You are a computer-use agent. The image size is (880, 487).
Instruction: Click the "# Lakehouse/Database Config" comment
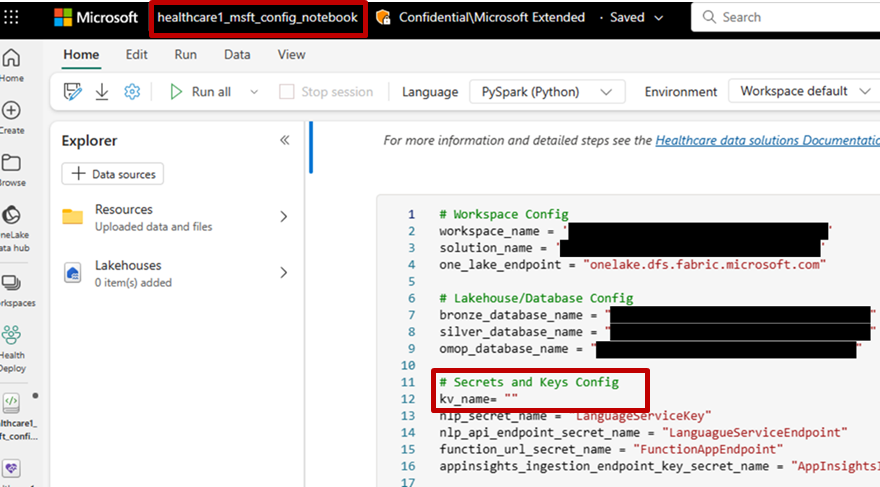pos(536,298)
